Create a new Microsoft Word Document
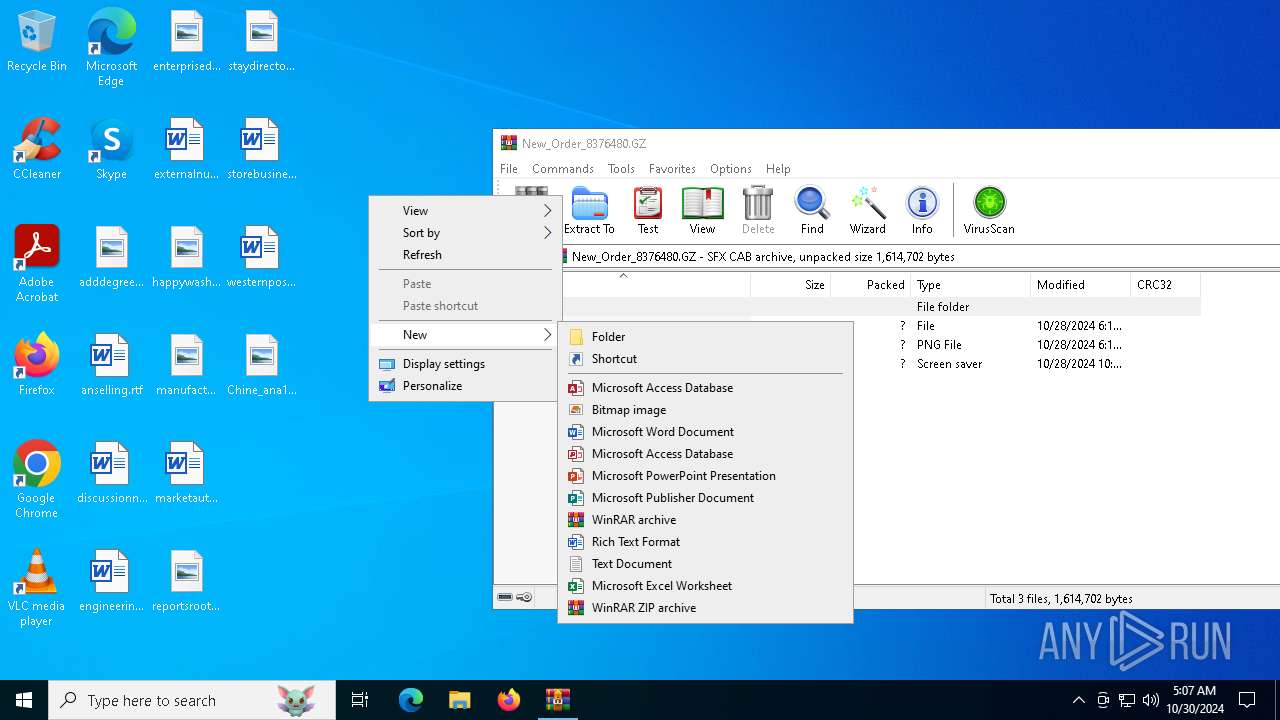 pos(705,432)
